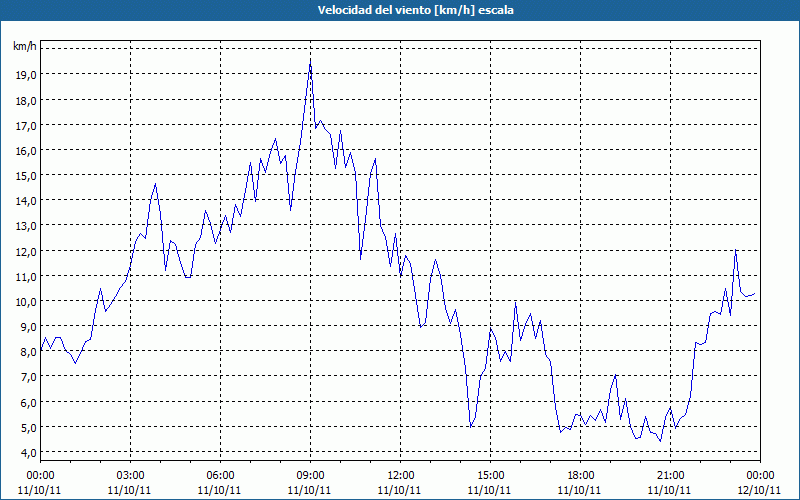Screen dimensions: 800x500
Task: Pick the '14,0' y-axis label
Action: point(27,201)
